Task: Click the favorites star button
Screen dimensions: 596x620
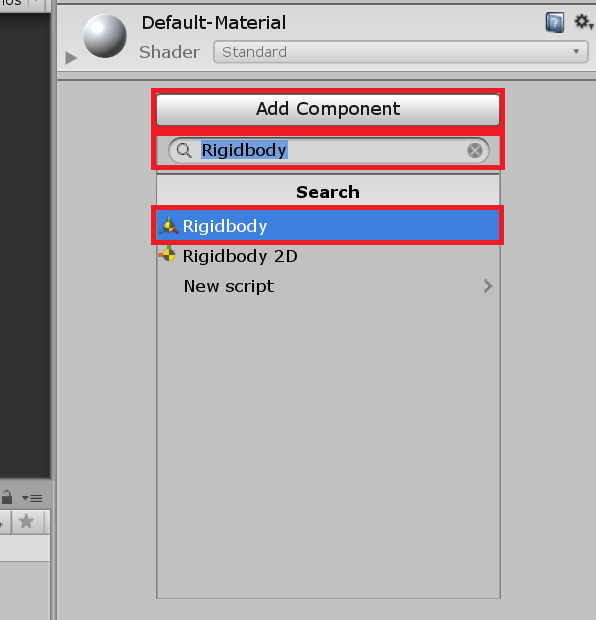Action: pyautogui.click(x=26, y=522)
